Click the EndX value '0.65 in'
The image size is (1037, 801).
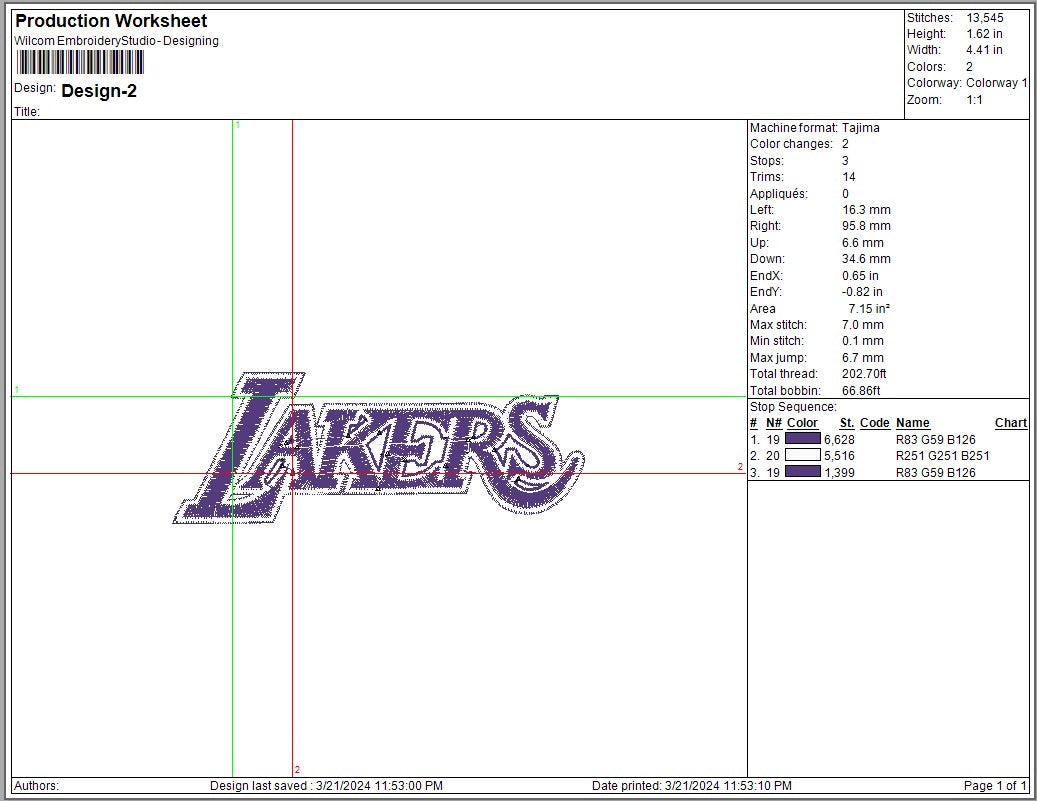[x=860, y=276]
